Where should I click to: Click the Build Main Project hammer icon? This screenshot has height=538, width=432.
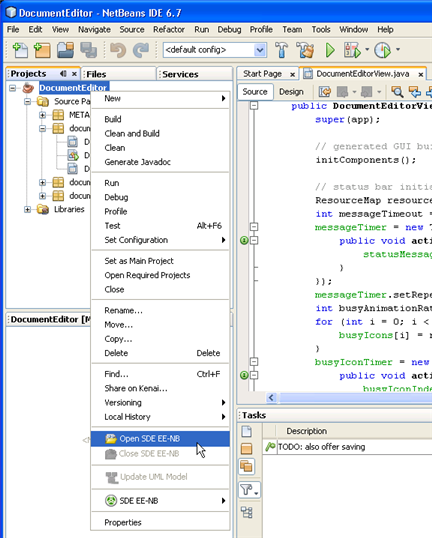tap(281, 50)
